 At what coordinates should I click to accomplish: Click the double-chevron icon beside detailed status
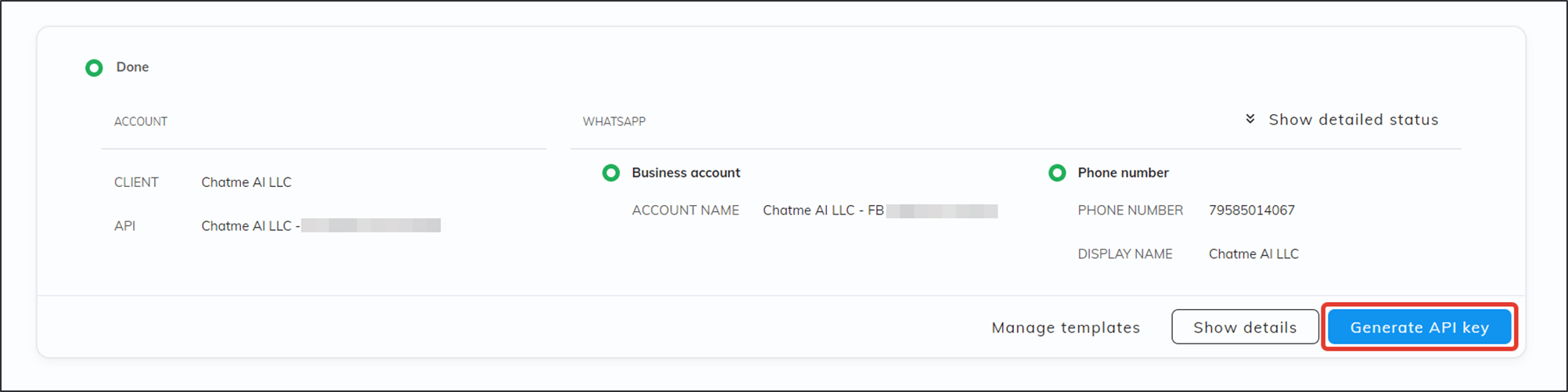coord(1250,119)
